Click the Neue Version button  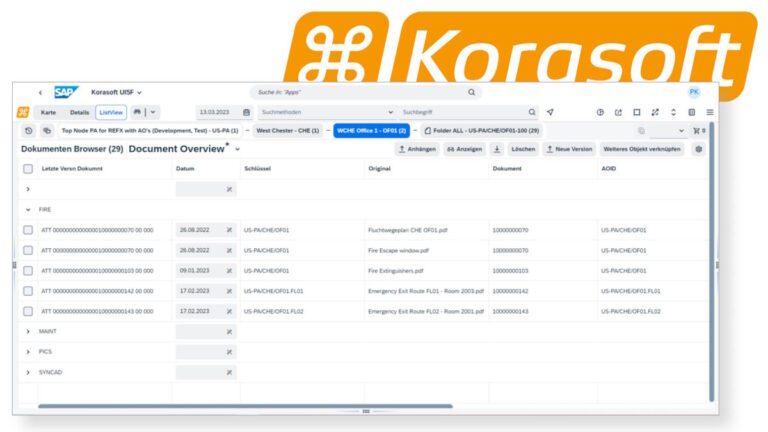pyautogui.click(x=569, y=149)
